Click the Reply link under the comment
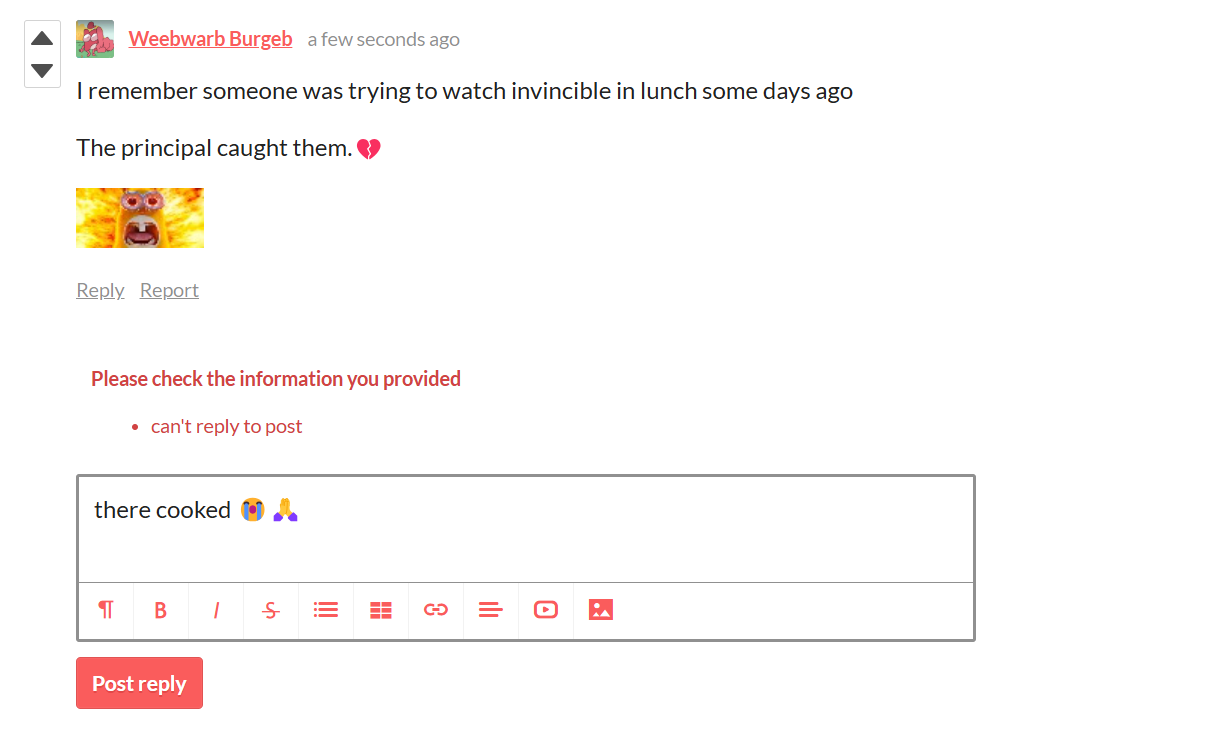The width and height of the screenshot is (1228, 733). point(100,290)
